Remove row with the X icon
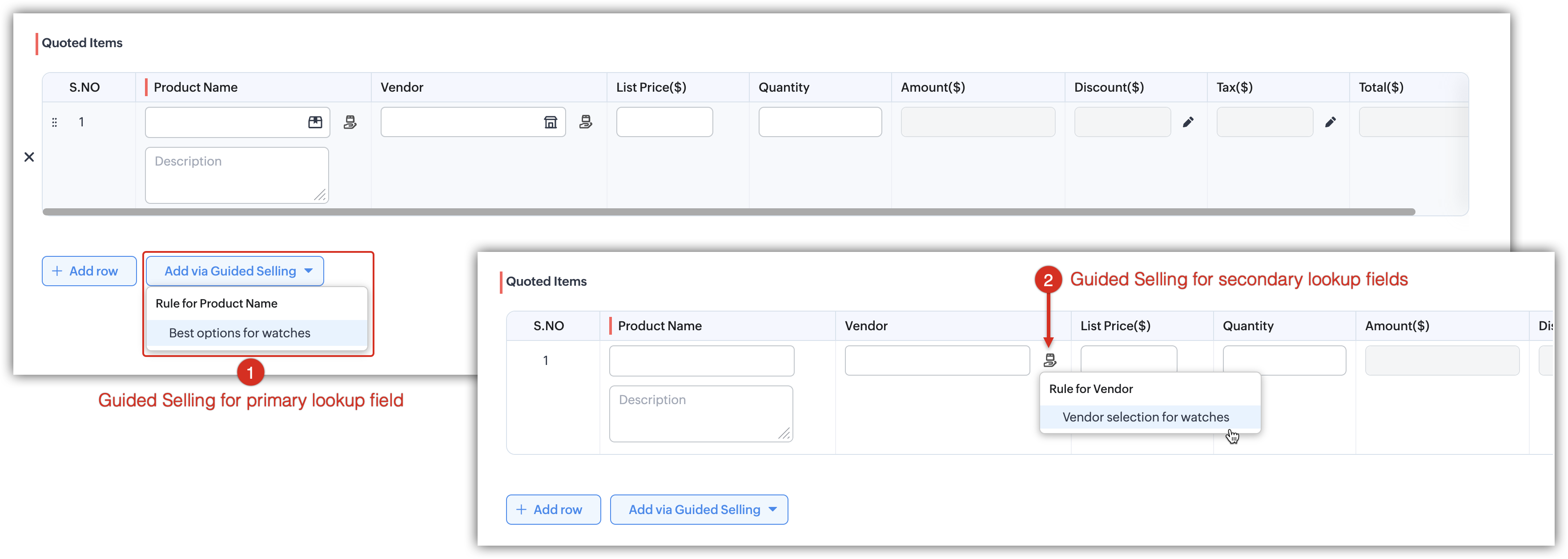 pos(28,157)
